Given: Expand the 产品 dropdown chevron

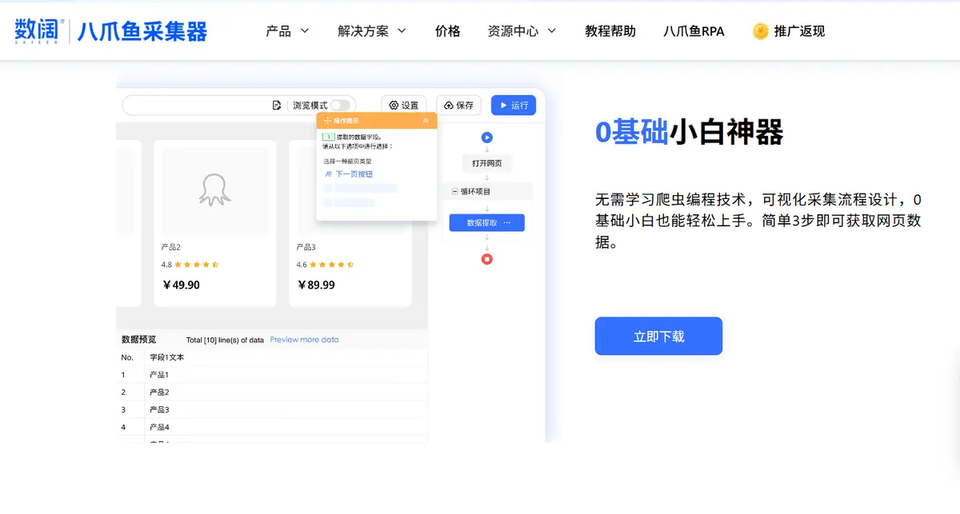Looking at the screenshot, I should (x=304, y=31).
